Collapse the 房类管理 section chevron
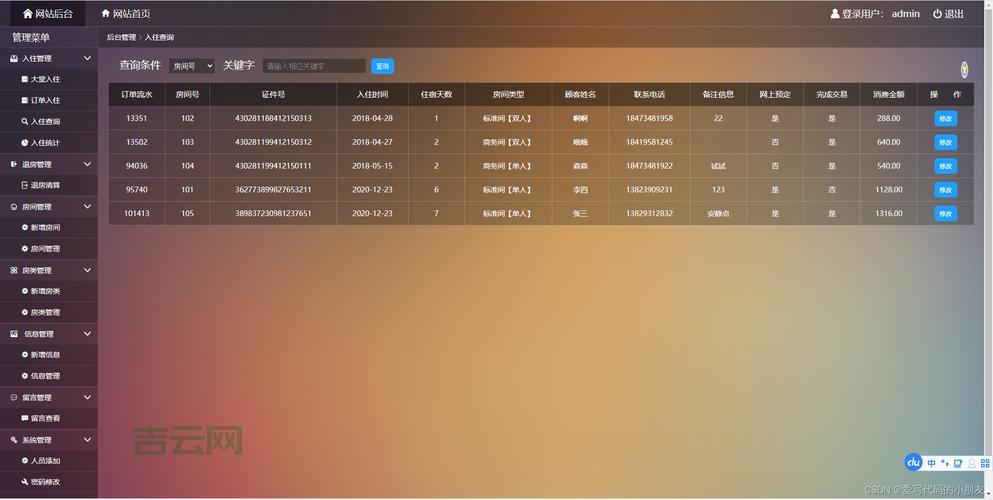The height and width of the screenshot is (500, 993). coord(87,270)
